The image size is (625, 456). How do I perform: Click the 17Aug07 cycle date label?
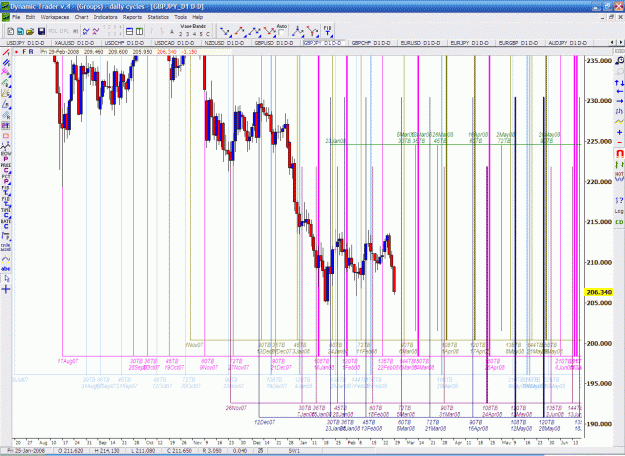[x=68, y=361]
